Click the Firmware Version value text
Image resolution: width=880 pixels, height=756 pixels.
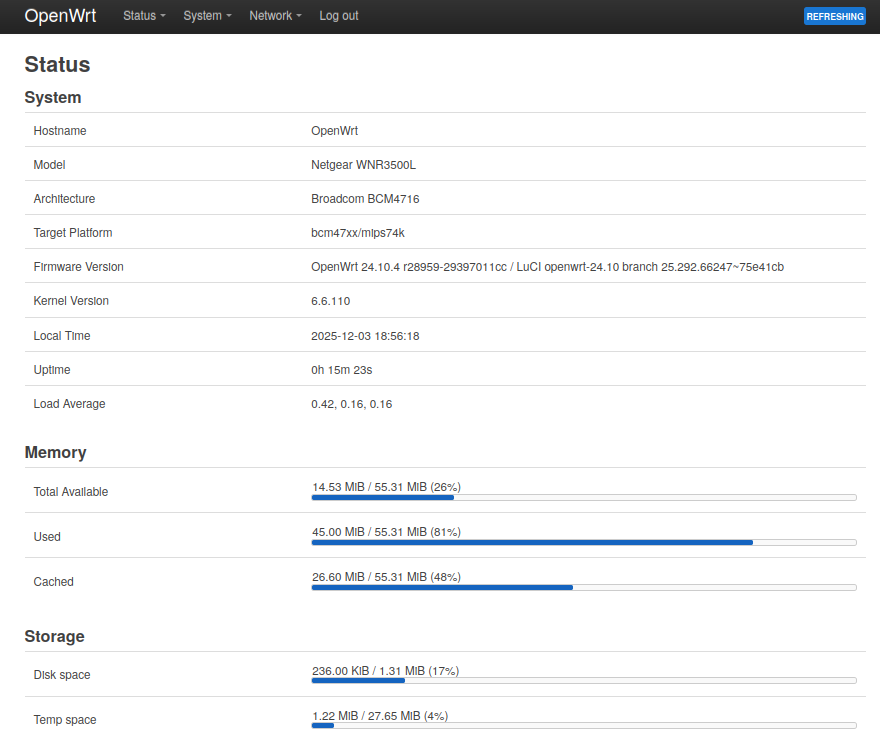point(547,267)
